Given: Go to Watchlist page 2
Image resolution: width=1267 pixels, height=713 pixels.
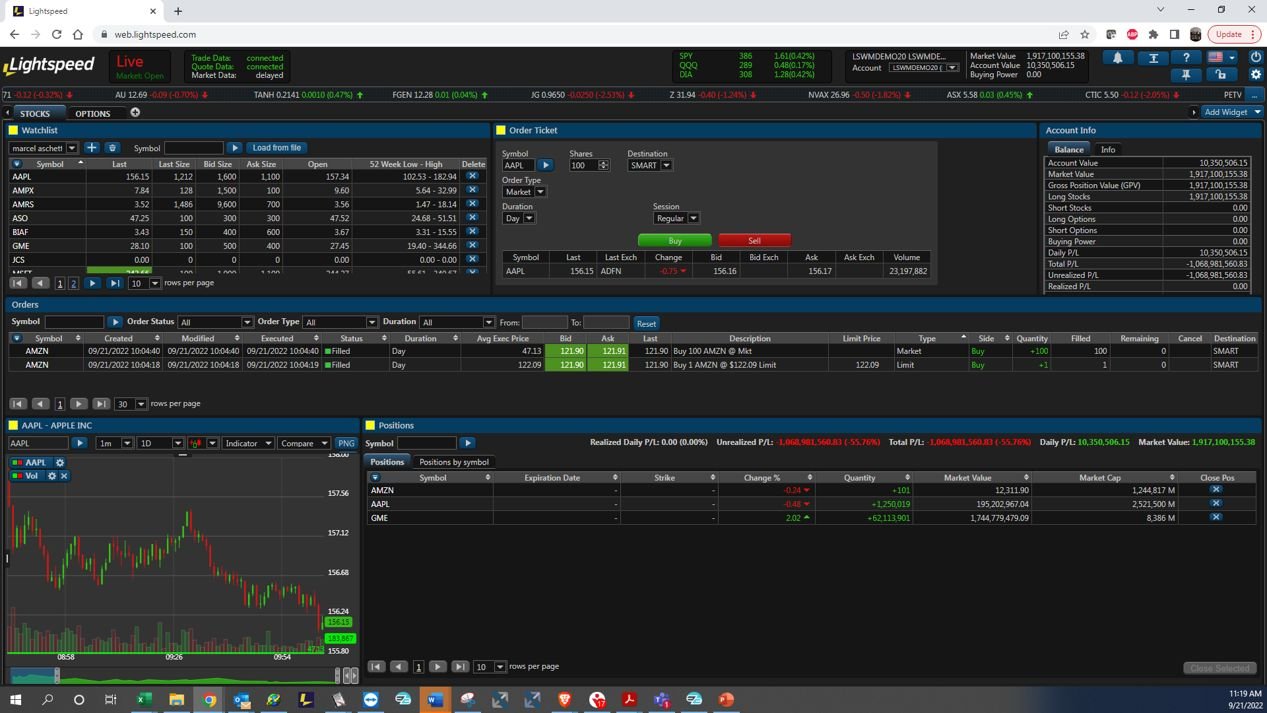Looking at the screenshot, I should (x=73, y=284).
